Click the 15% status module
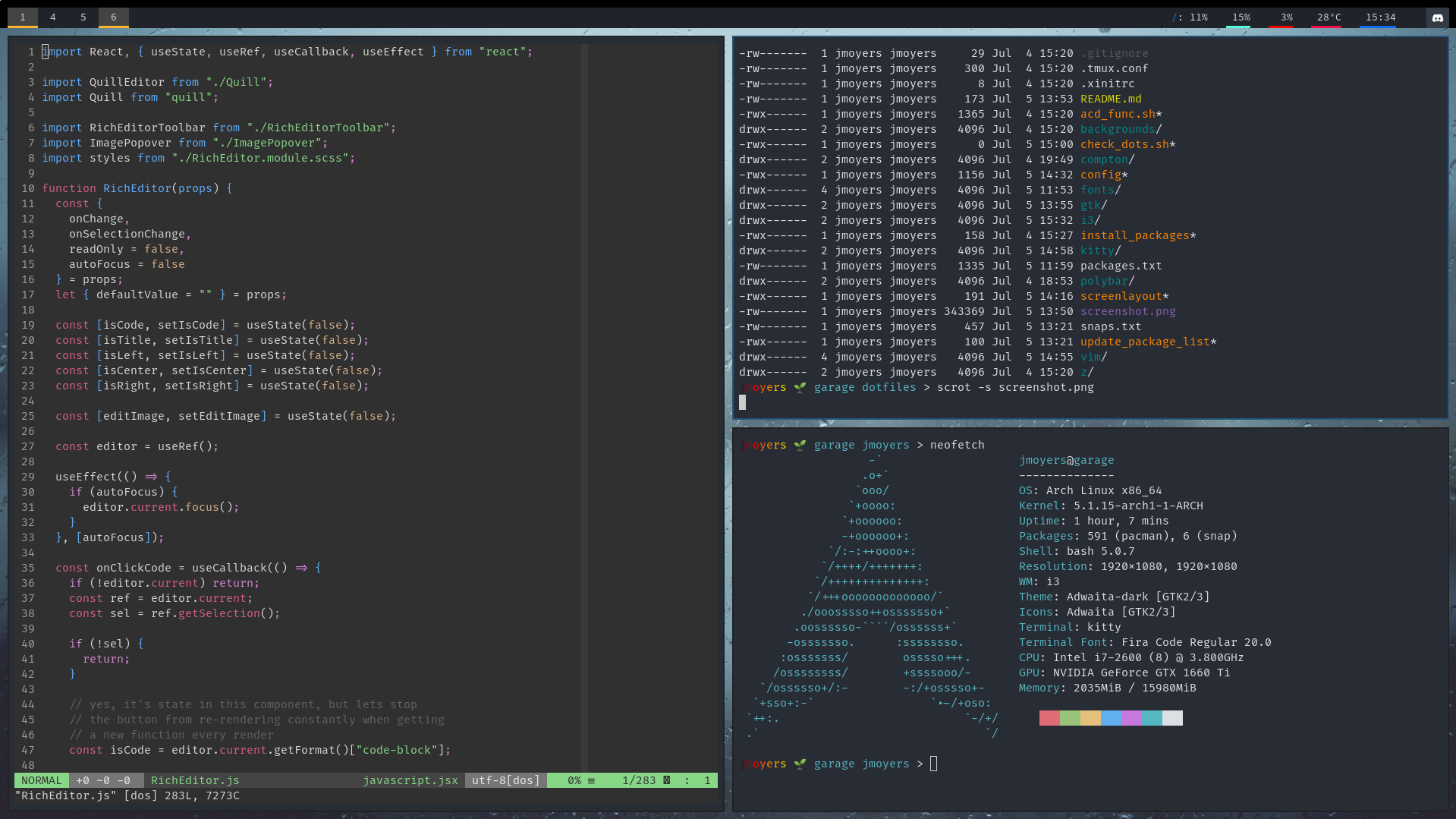The image size is (1456, 819). tap(1241, 17)
